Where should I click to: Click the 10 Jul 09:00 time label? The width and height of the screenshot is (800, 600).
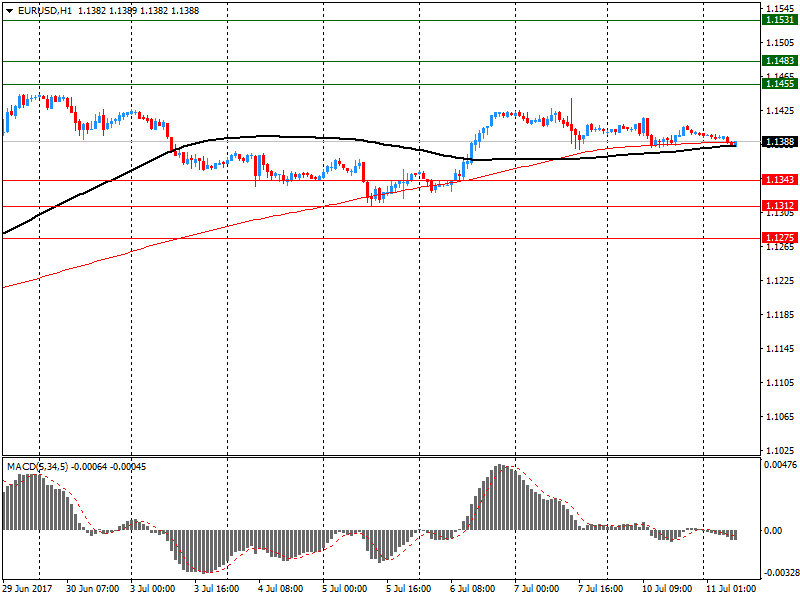coord(667,589)
